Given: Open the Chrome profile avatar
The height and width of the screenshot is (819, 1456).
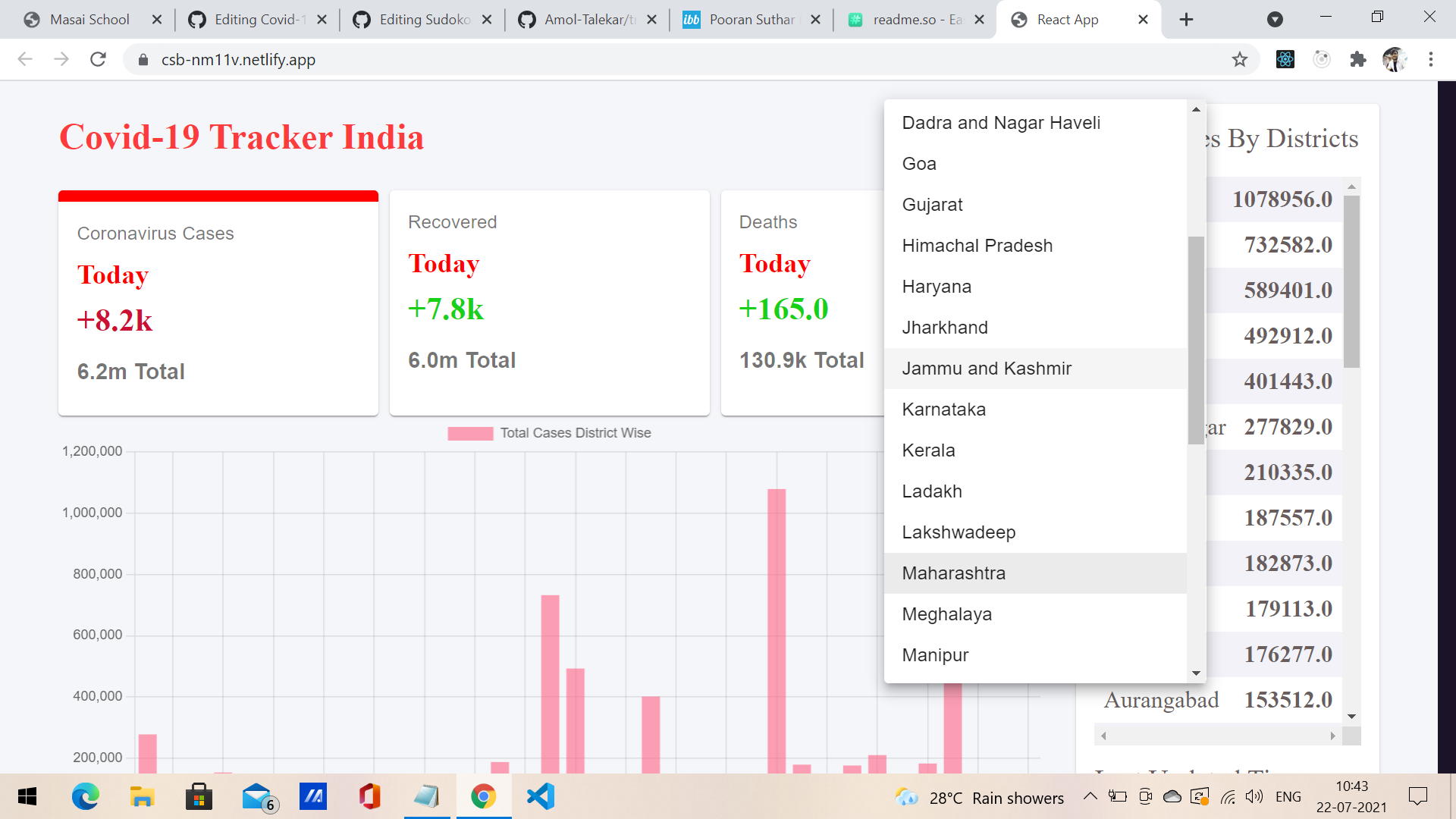Looking at the screenshot, I should [x=1395, y=59].
